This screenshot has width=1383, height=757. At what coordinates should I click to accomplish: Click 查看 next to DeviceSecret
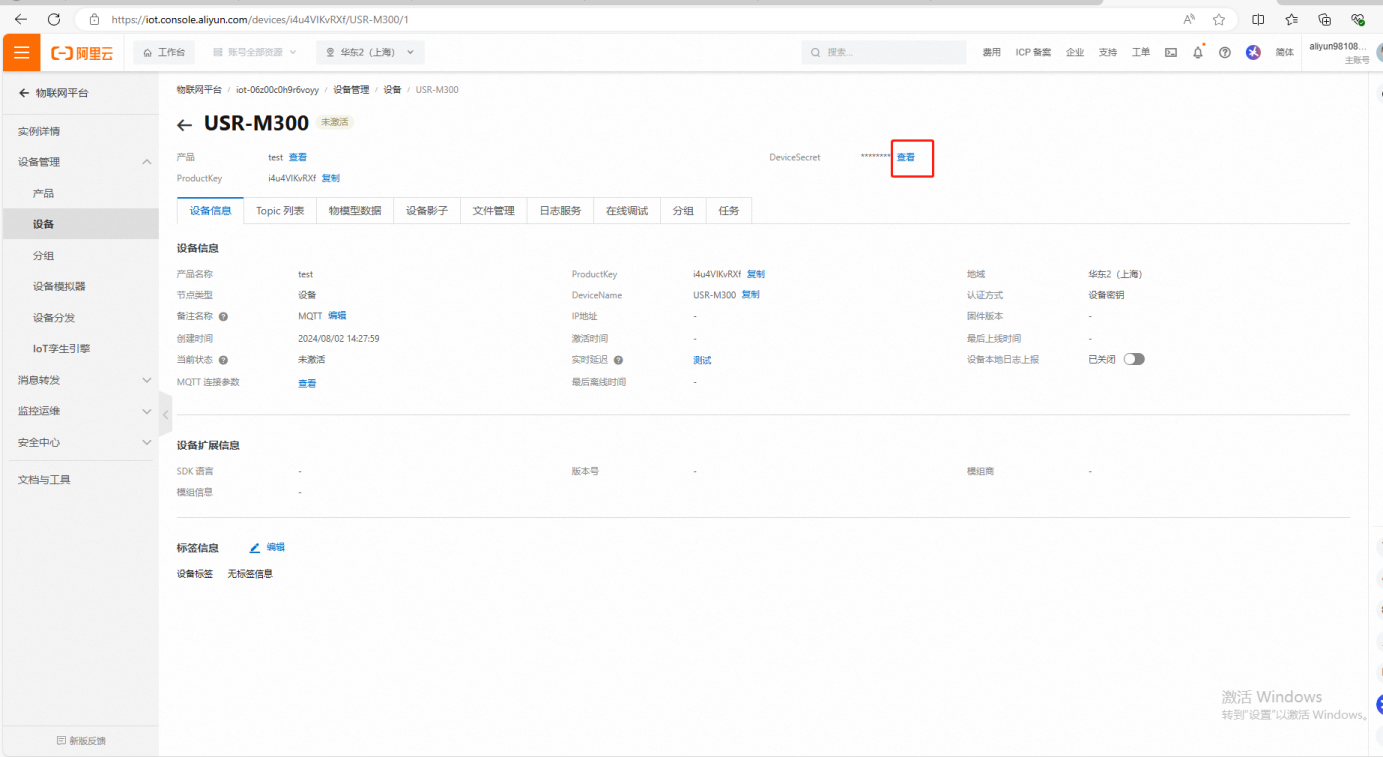pyautogui.click(x=906, y=157)
